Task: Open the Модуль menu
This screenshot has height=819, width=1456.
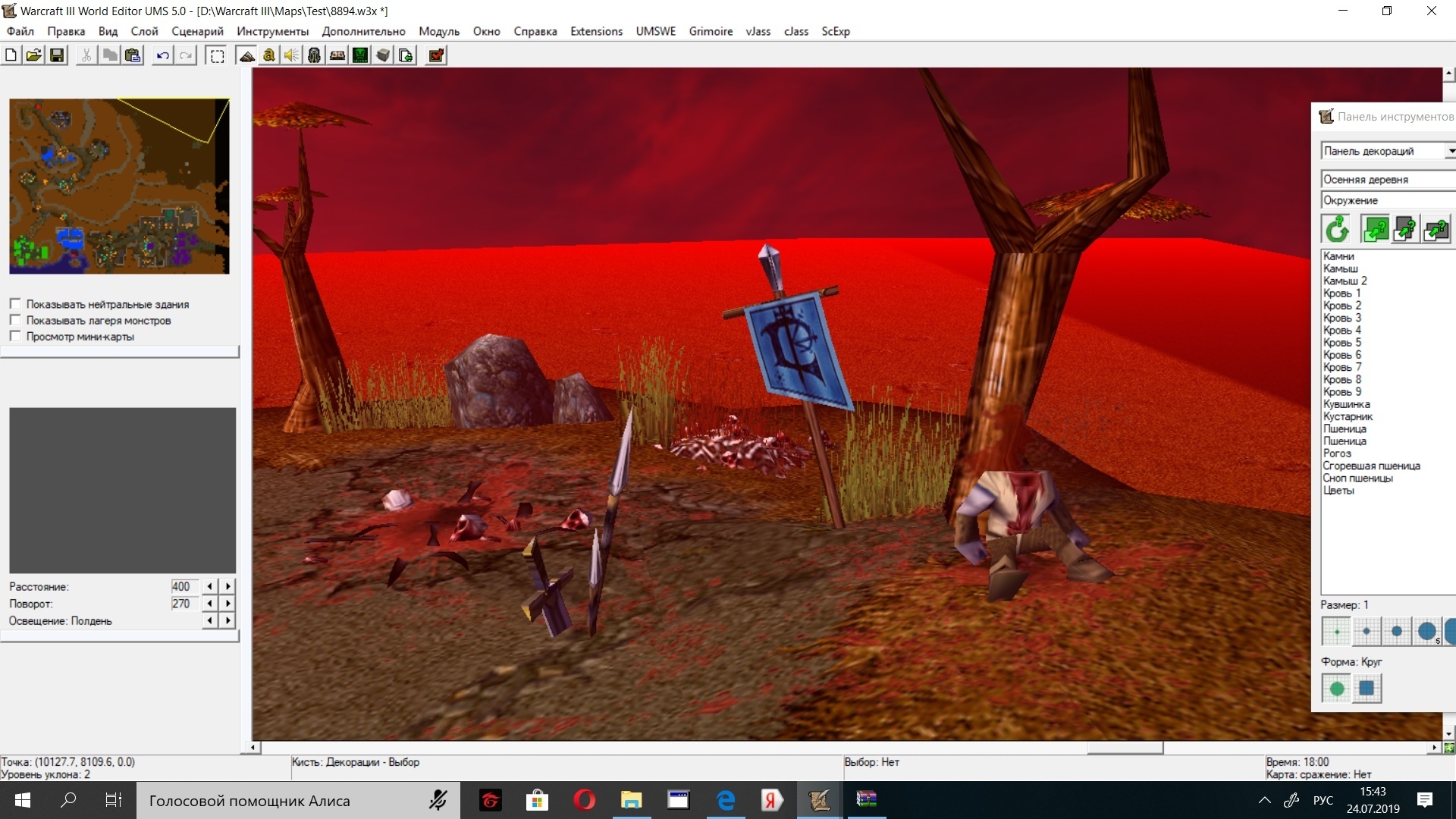Action: coord(439,31)
